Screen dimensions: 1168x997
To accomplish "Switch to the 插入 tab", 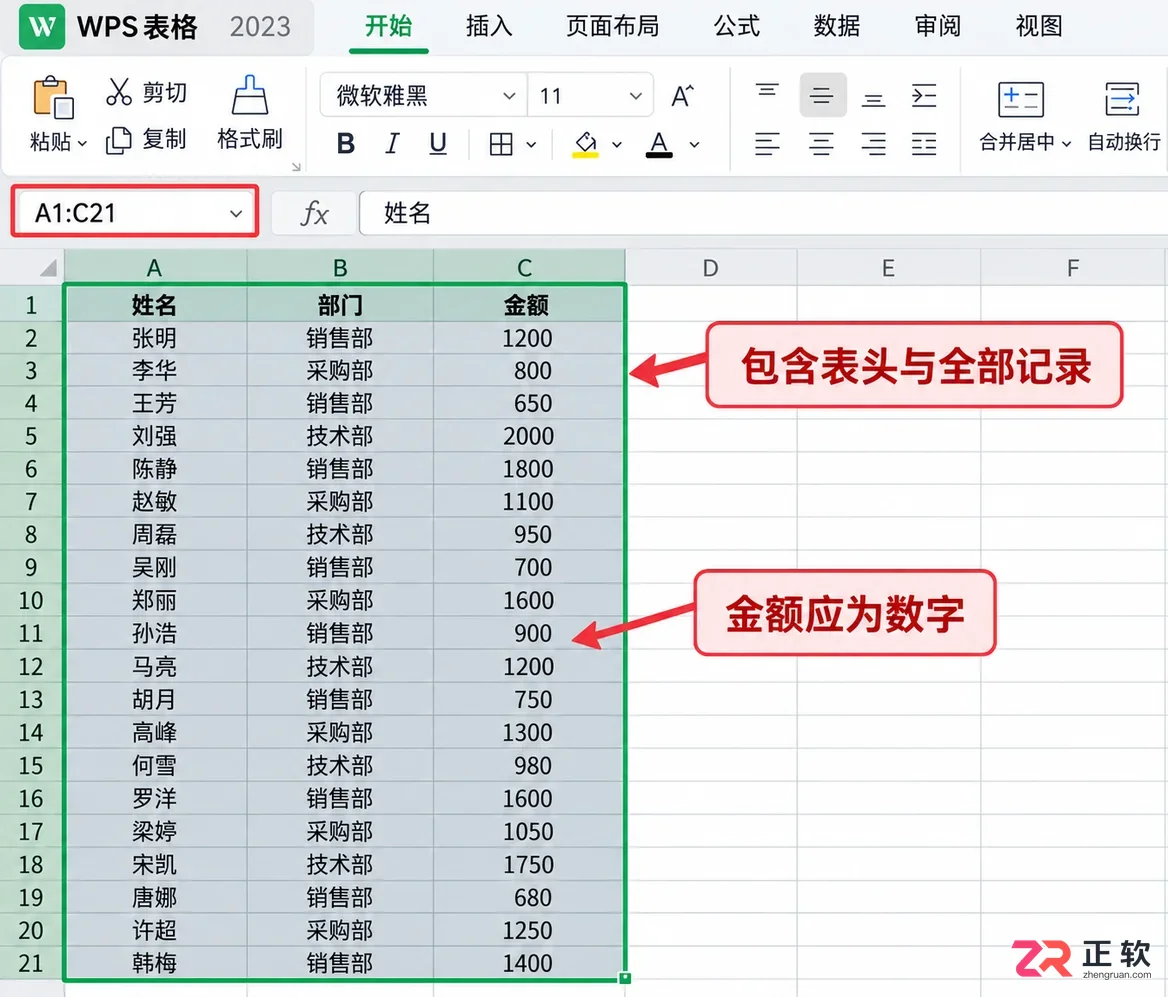I will (489, 26).
